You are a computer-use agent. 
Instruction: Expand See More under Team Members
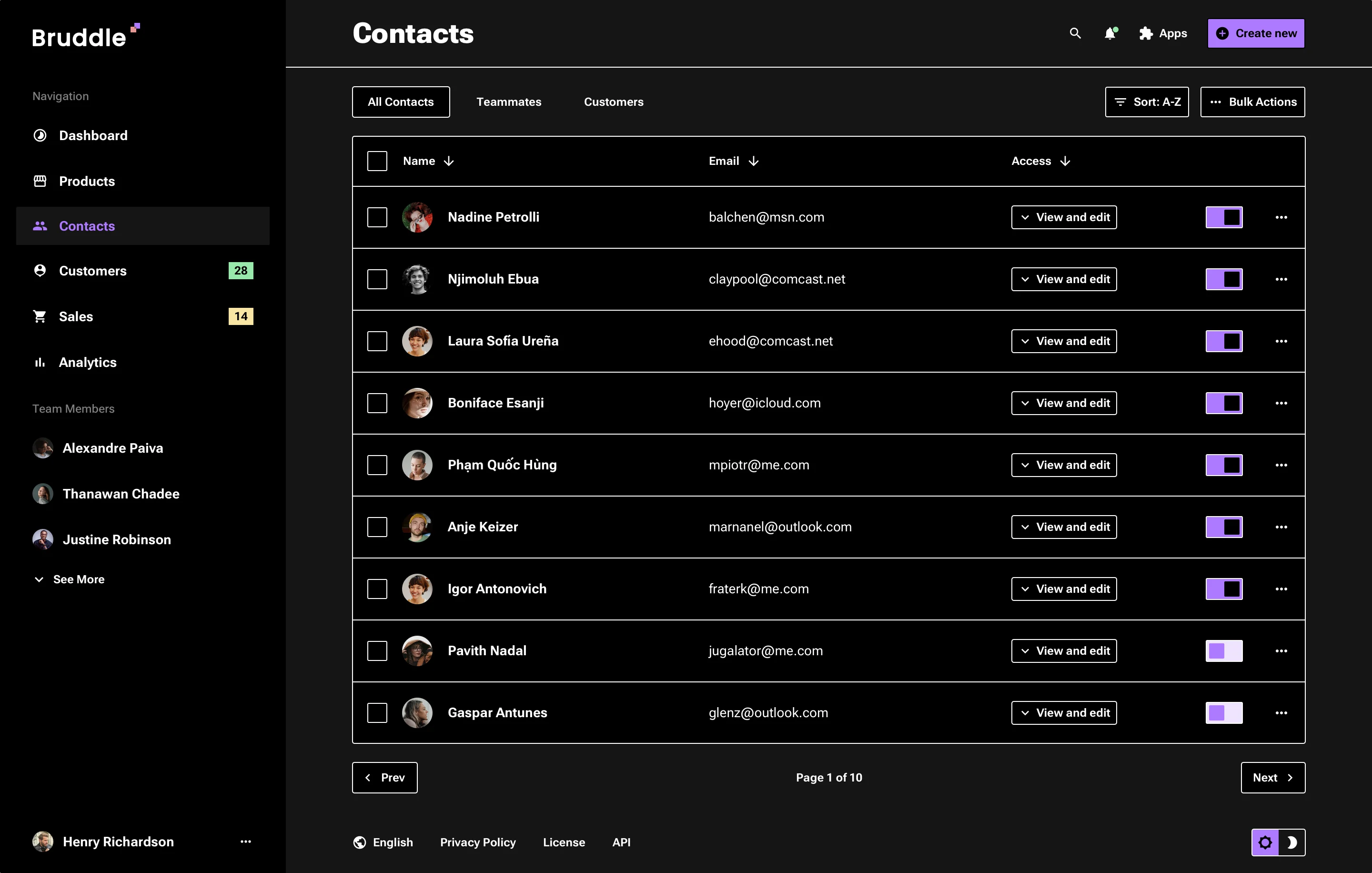click(69, 579)
